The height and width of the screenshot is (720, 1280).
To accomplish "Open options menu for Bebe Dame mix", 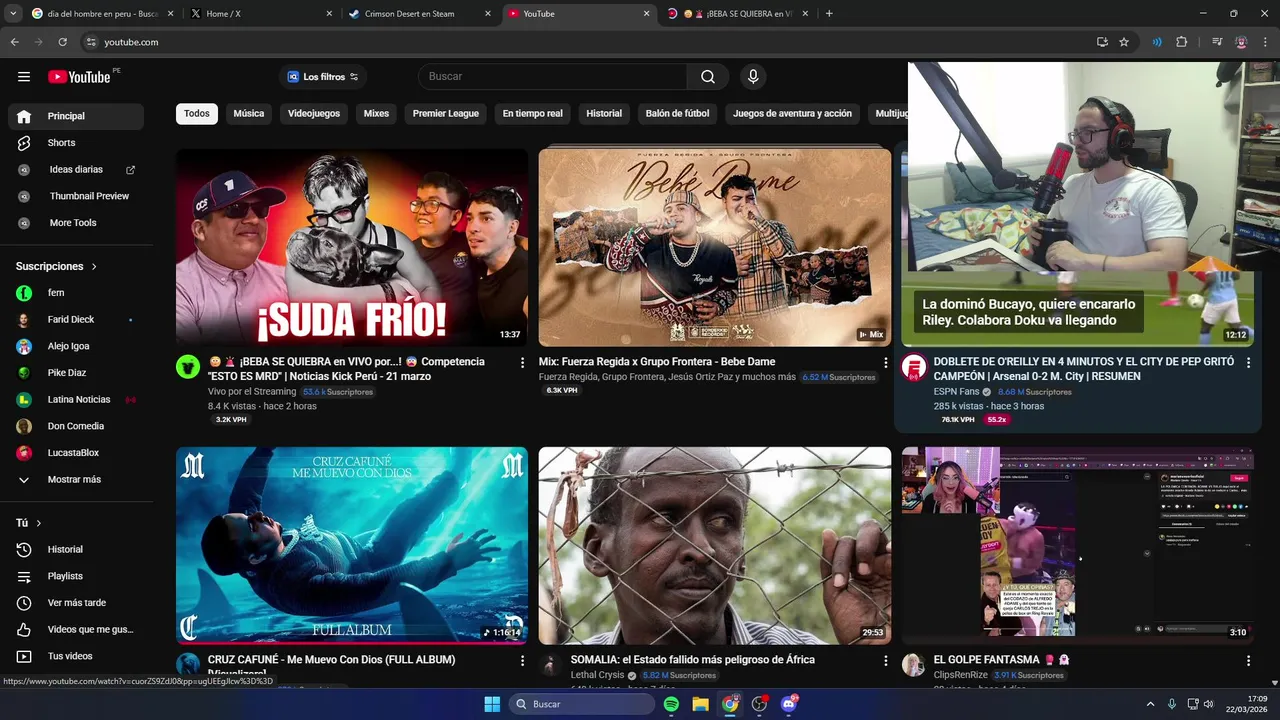I will [885, 363].
